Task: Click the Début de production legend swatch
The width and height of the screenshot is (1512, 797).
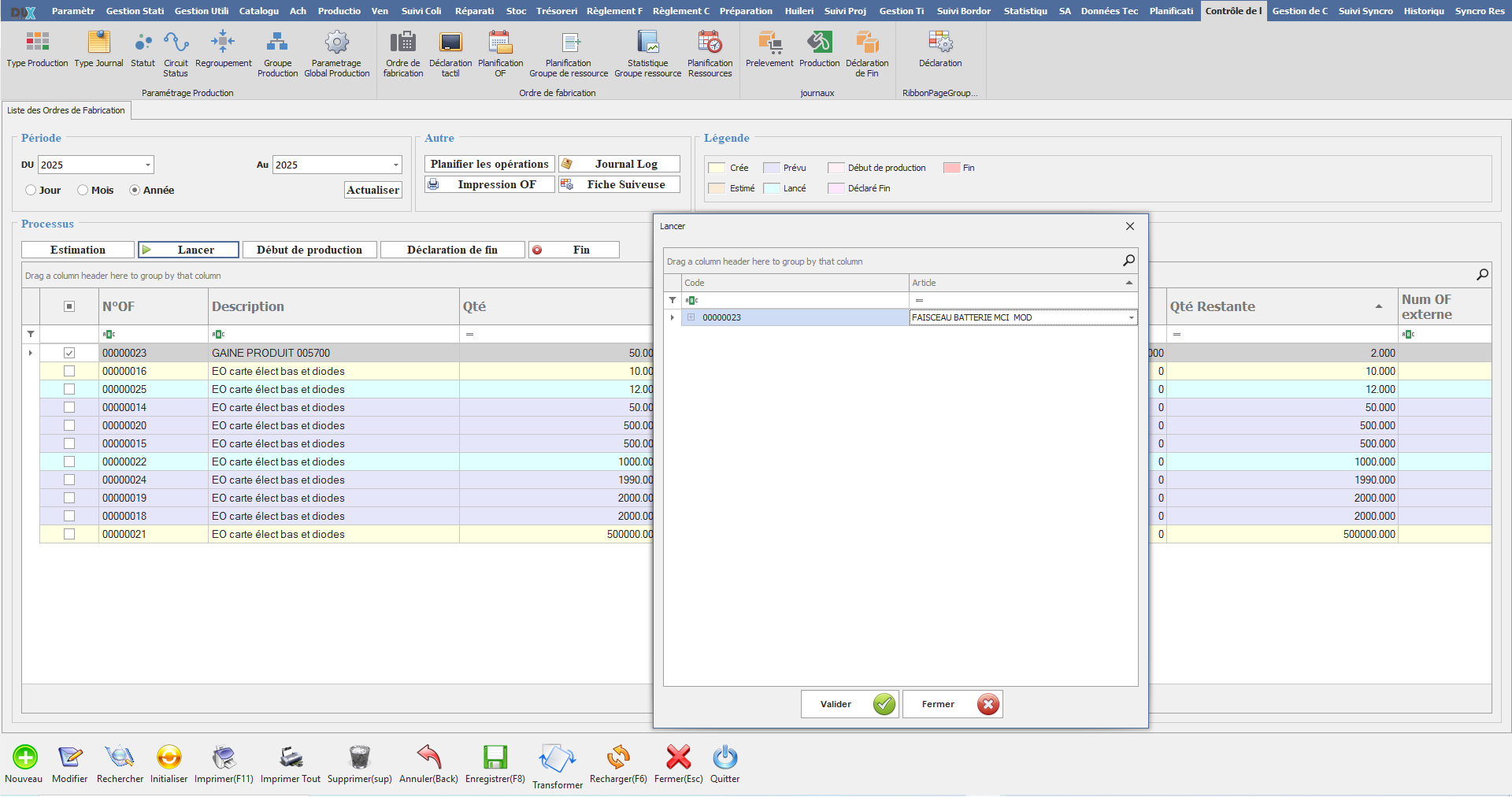Action: (x=836, y=168)
